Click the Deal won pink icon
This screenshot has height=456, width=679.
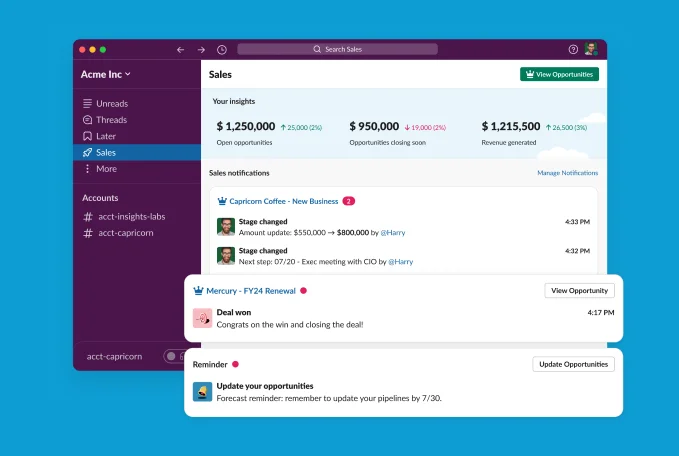[x=202, y=318]
